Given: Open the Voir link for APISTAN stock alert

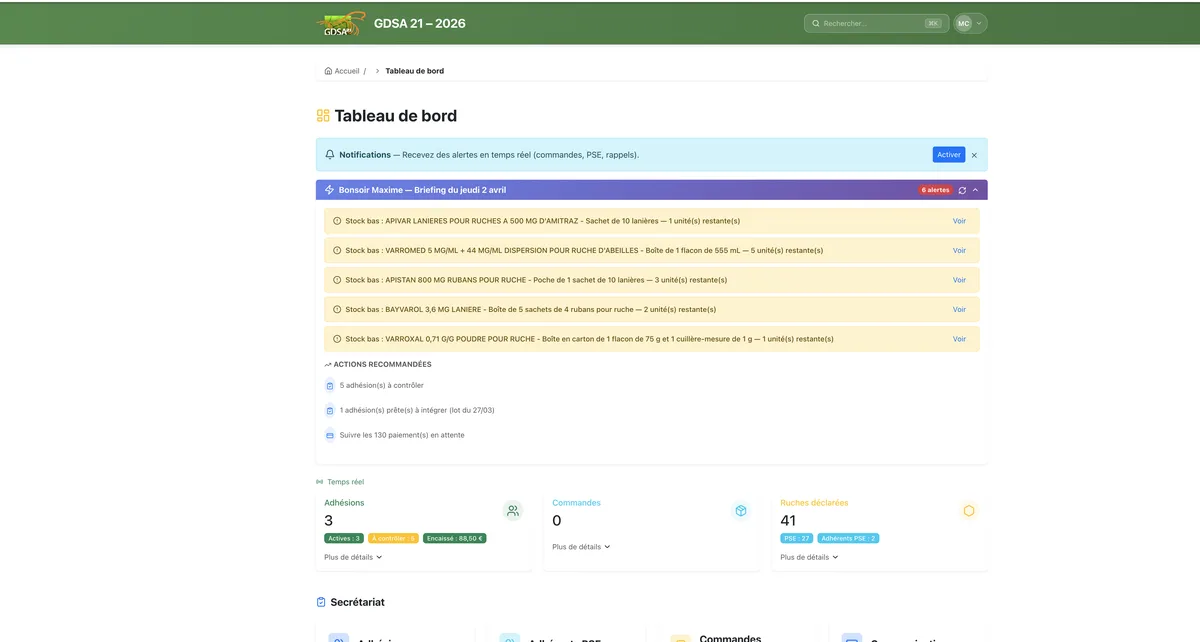Looking at the screenshot, I should (x=959, y=280).
